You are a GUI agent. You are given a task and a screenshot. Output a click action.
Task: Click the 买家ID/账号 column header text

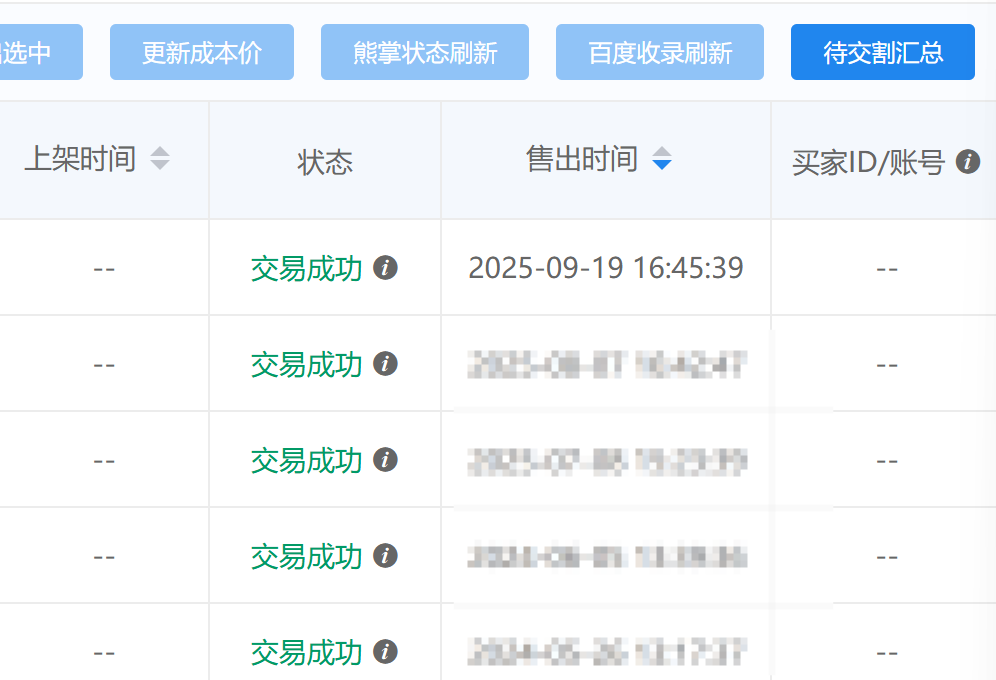click(x=868, y=162)
